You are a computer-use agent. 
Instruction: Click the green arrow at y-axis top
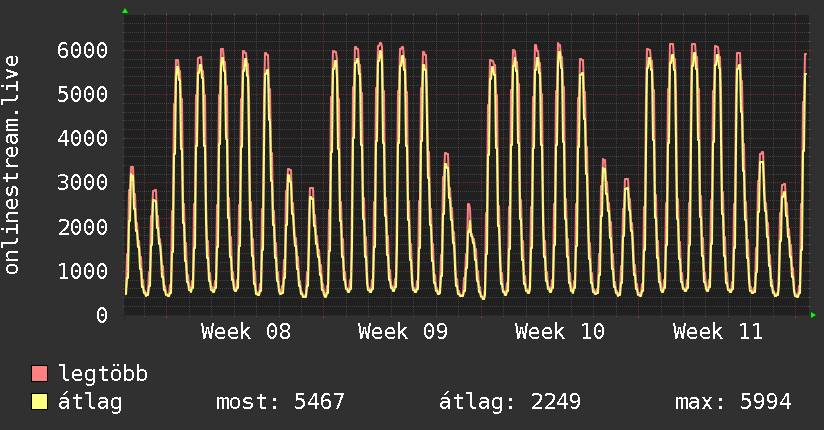(125, 11)
